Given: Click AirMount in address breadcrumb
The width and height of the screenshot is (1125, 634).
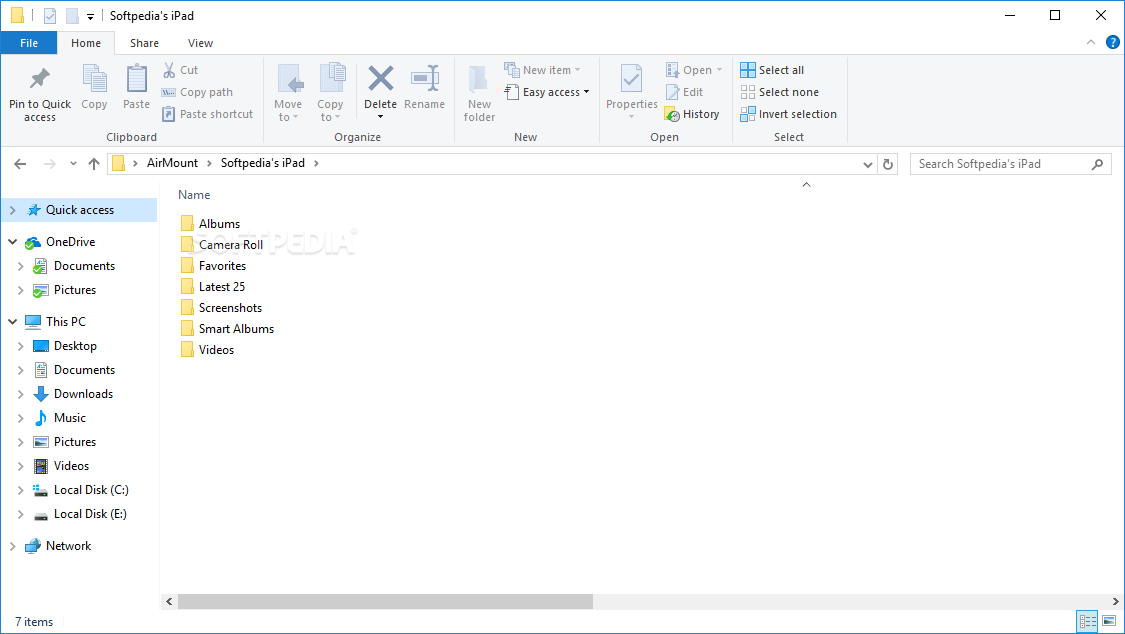Looking at the screenshot, I should pos(172,163).
